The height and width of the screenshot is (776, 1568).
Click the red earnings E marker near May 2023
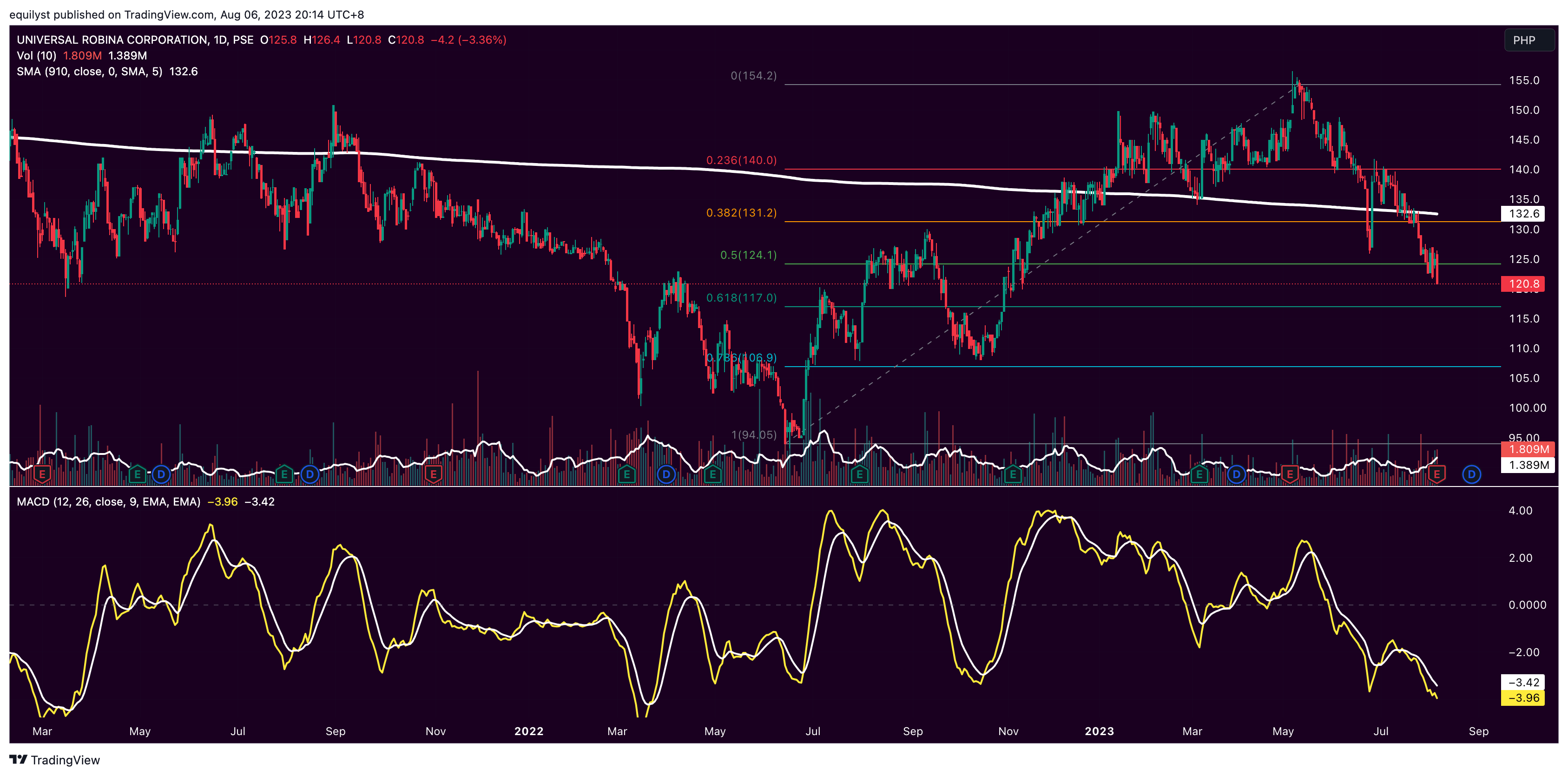pyautogui.click(x=1289, y=474)
